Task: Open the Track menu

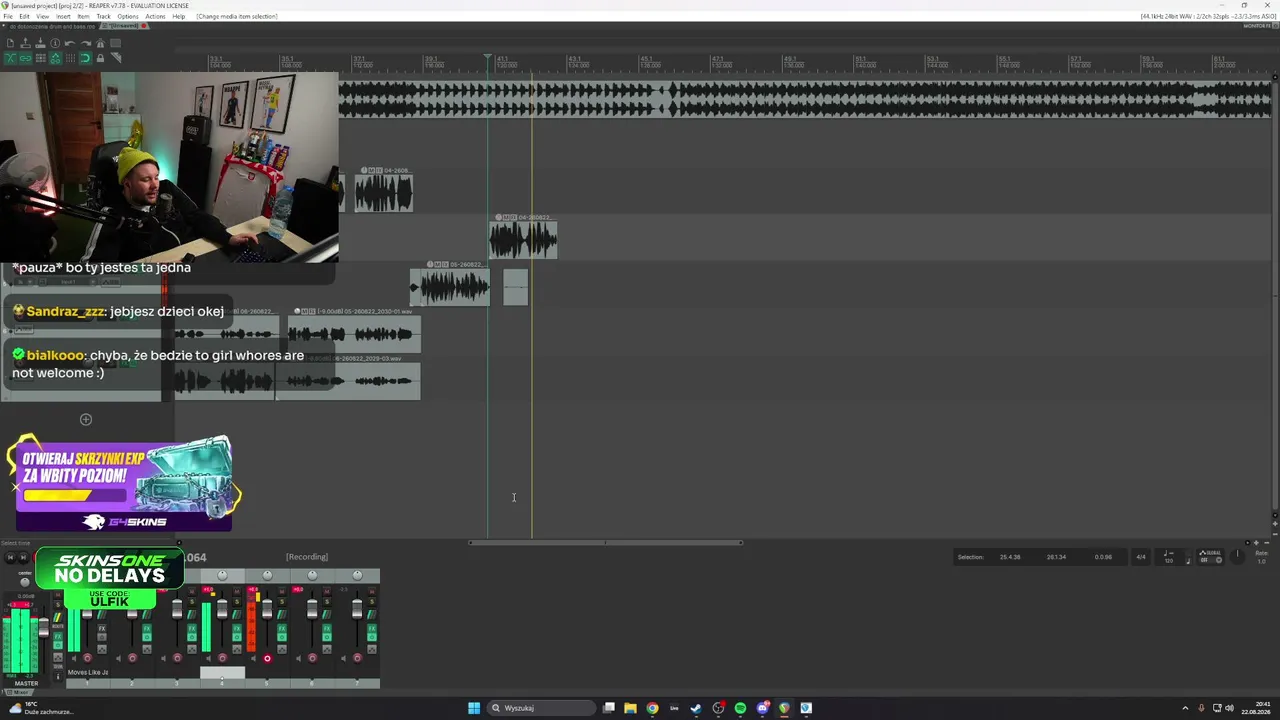Action: point(103,17)
